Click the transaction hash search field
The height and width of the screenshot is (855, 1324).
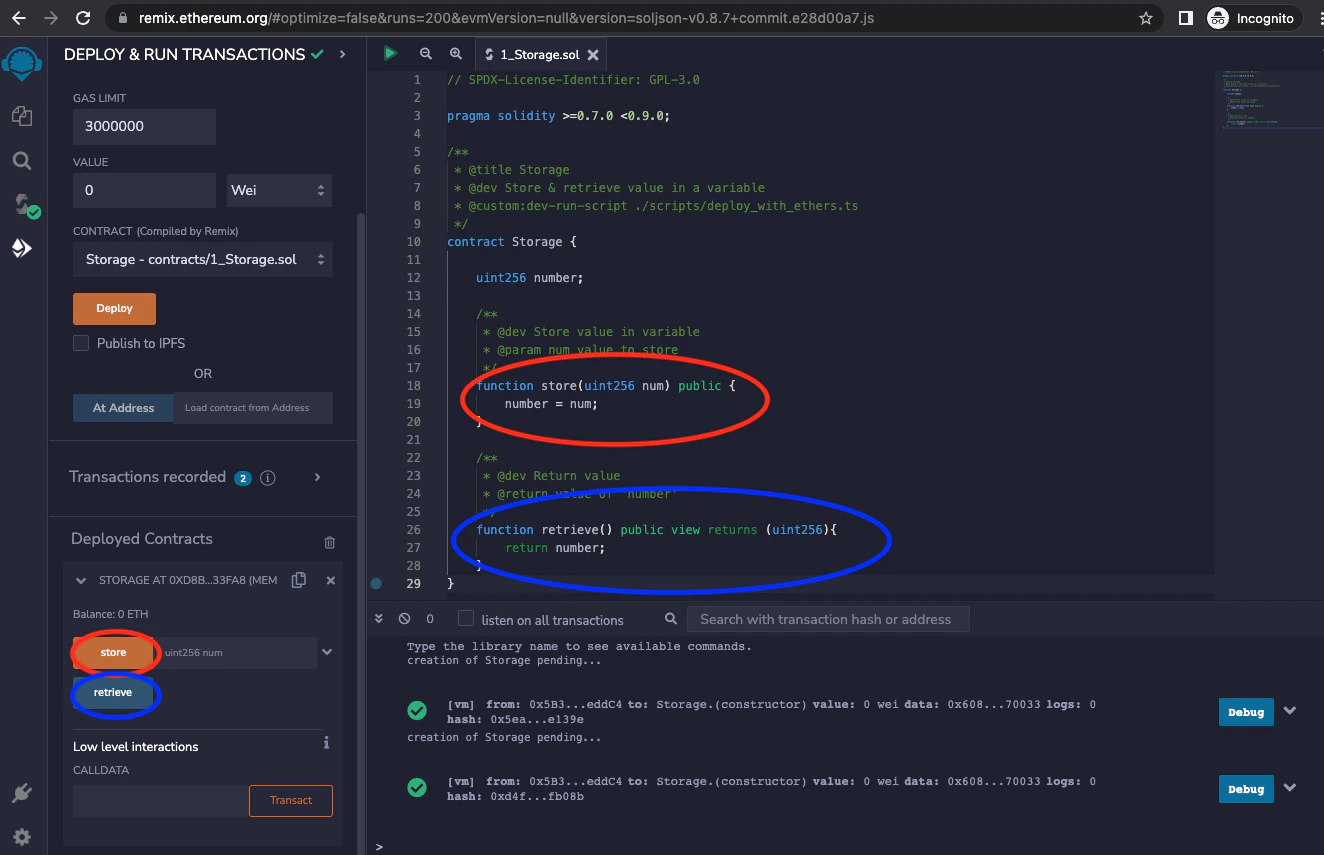(x=828, y=619)
